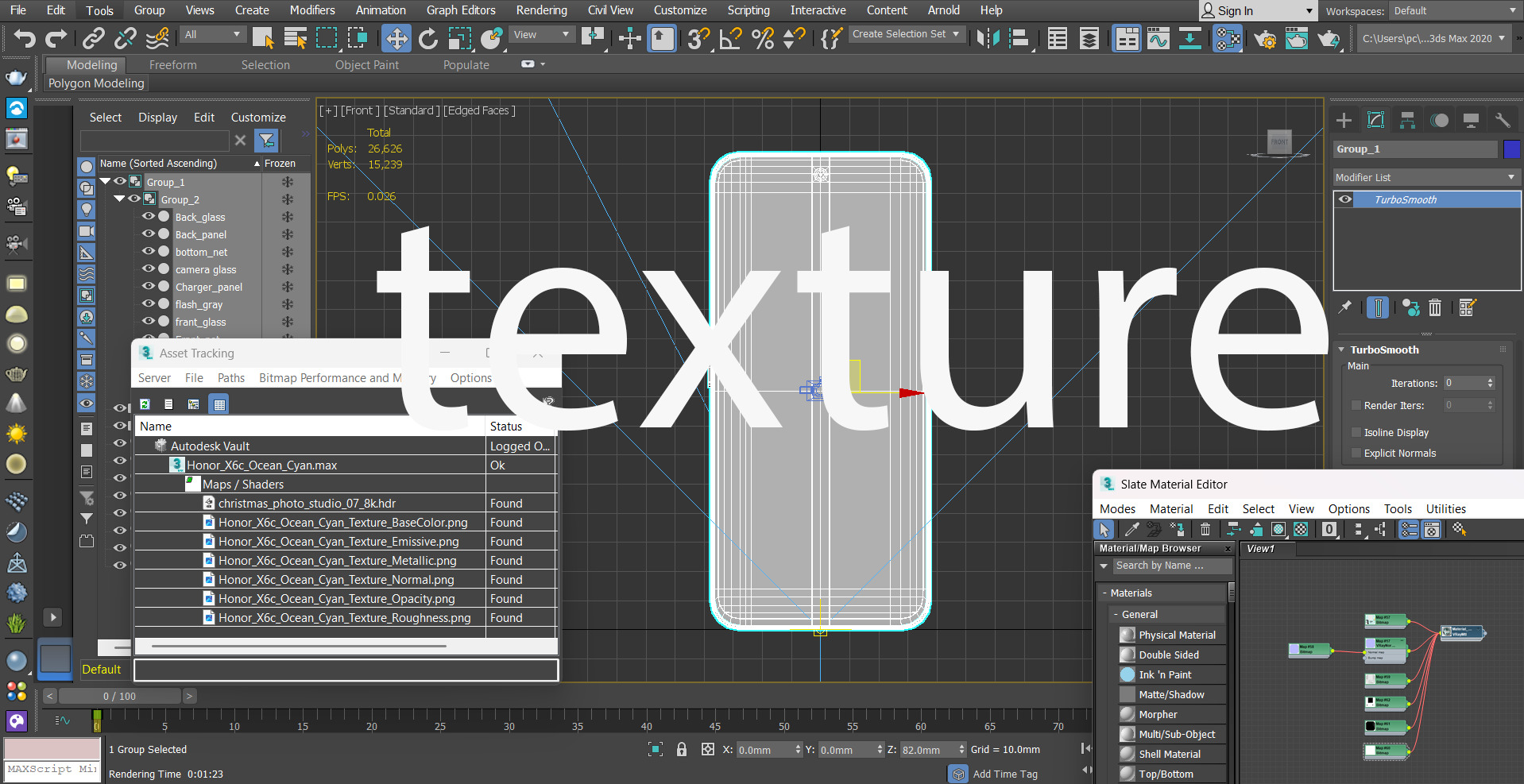Open the Create Selection Set dropdown
The image size is (1524, 784).
click(907, 34)
